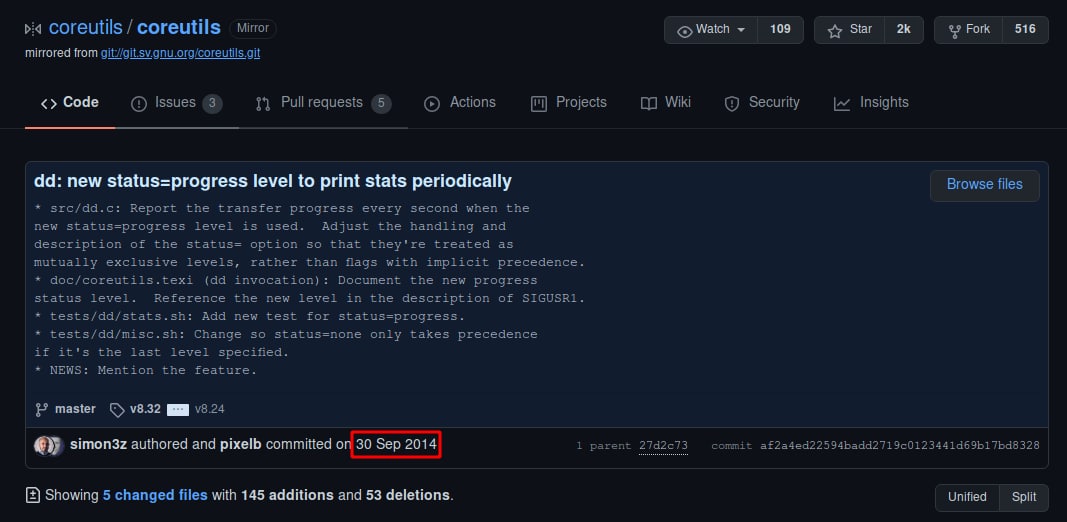Click the Issues count badge 3
Image resolution: width=1067 pixels, height=522 pixels.
pyautogui.click(x=212, y=103)
